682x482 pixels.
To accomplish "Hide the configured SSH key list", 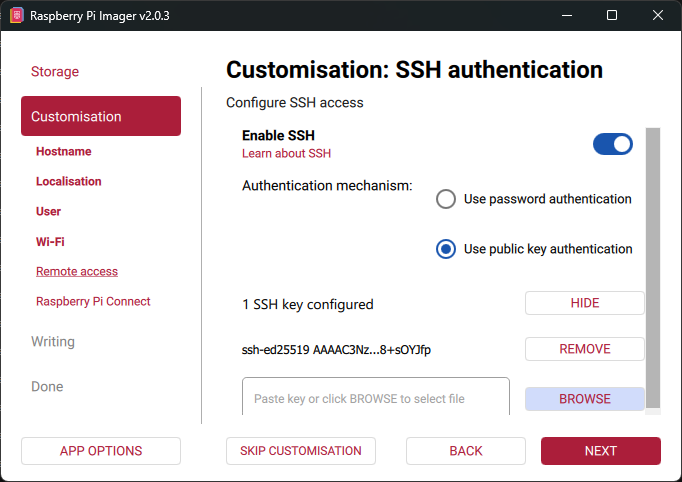I will pos(585,304).
